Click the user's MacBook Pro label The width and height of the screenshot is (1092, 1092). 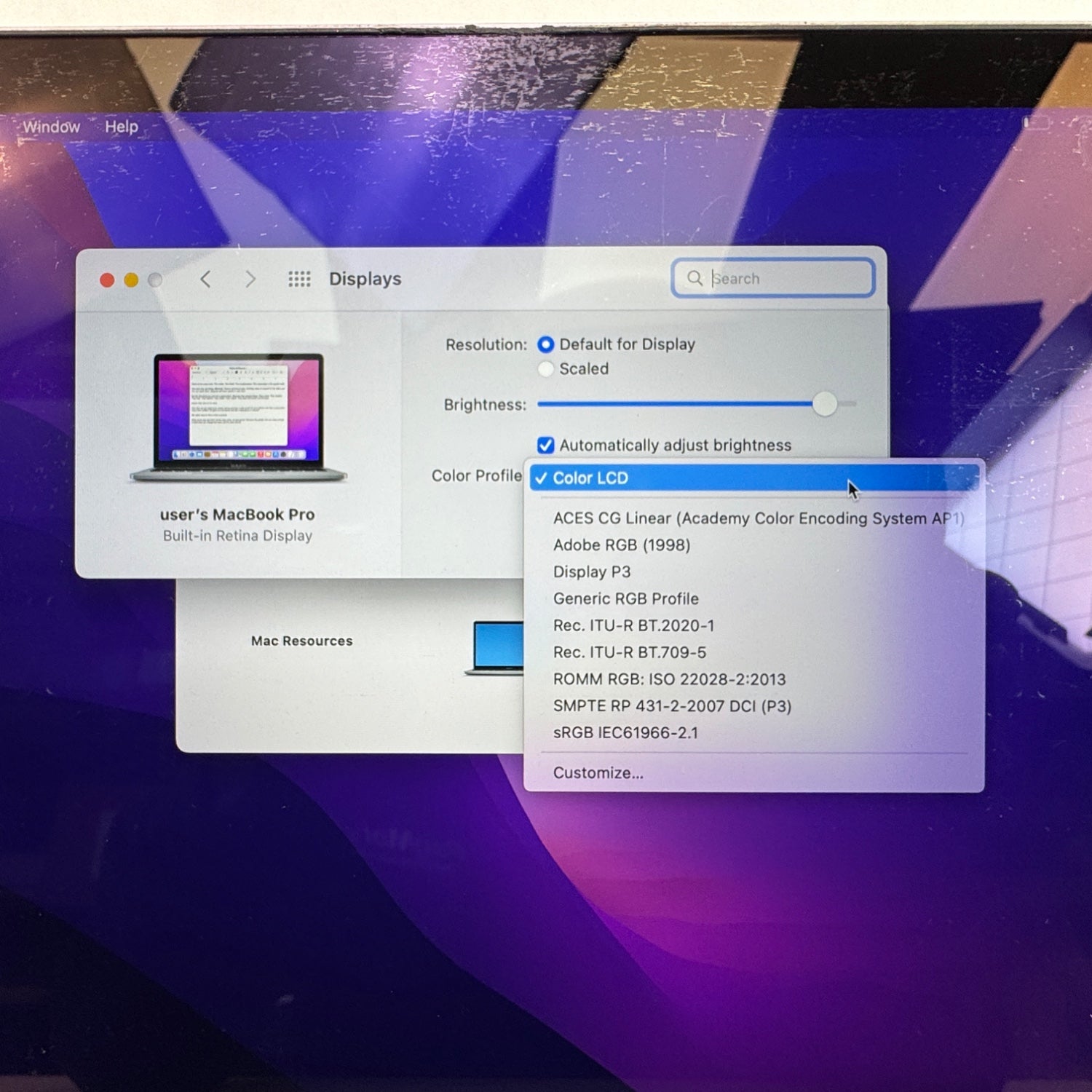point(237,515)
